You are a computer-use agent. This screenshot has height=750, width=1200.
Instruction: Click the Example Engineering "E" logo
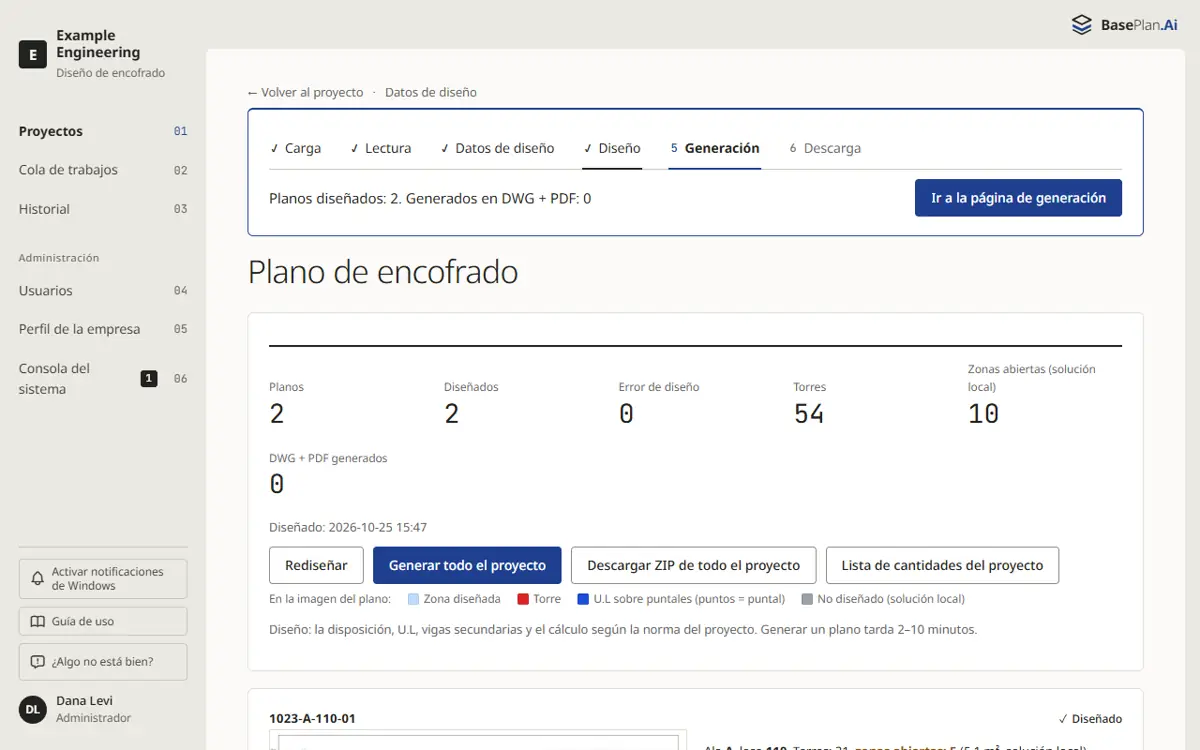pos(33,54)
